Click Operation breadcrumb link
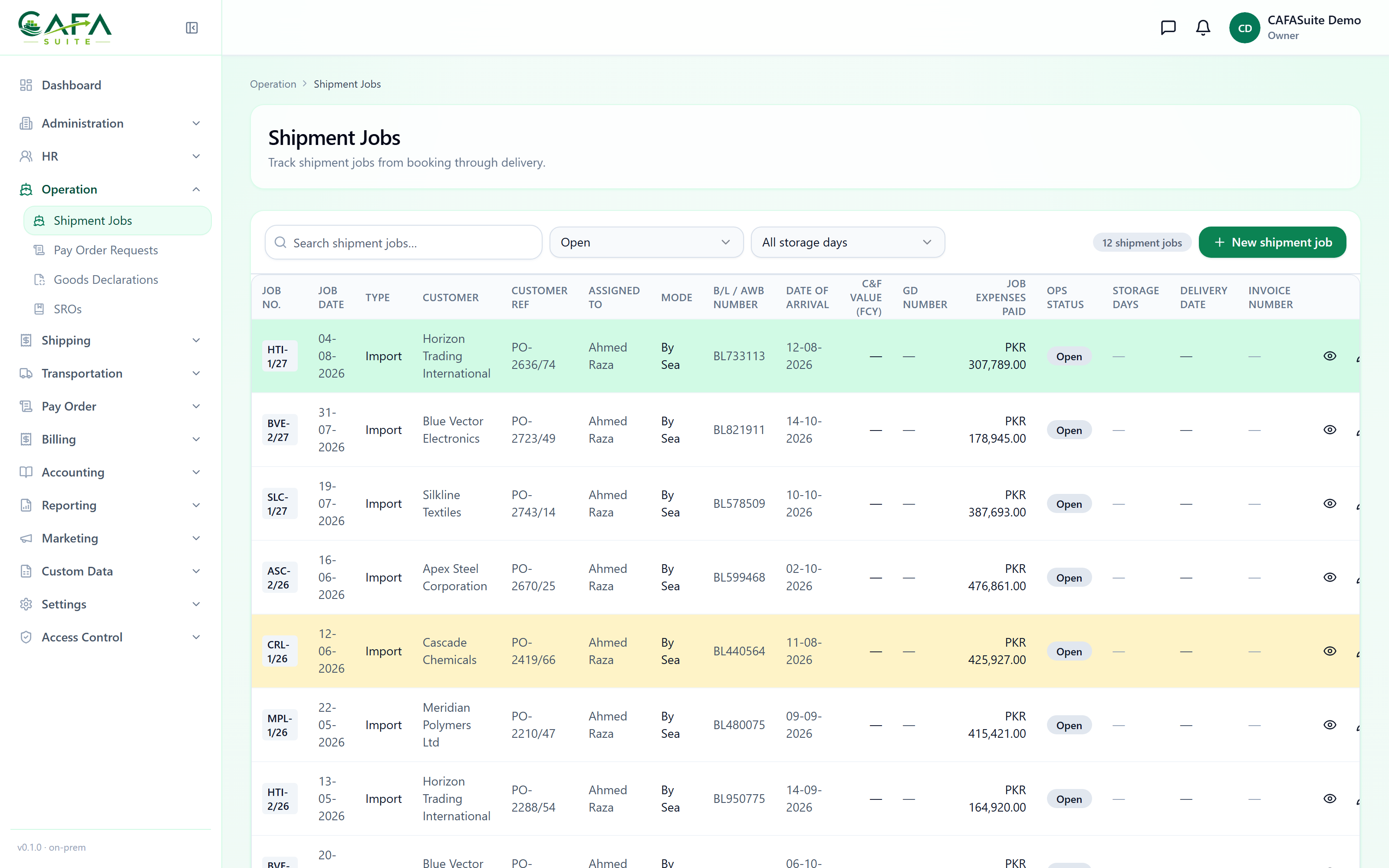This screenshot has height=868, width=1389. coord(273,84)
